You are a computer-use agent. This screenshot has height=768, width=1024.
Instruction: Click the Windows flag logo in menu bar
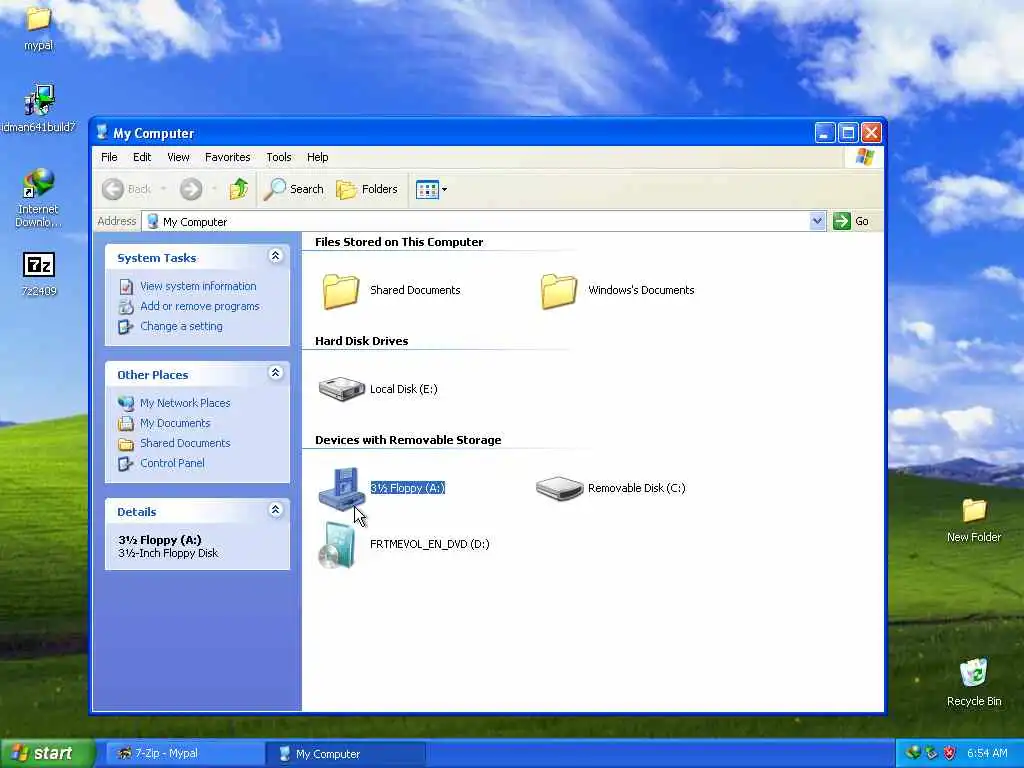(x=864, y=157)
